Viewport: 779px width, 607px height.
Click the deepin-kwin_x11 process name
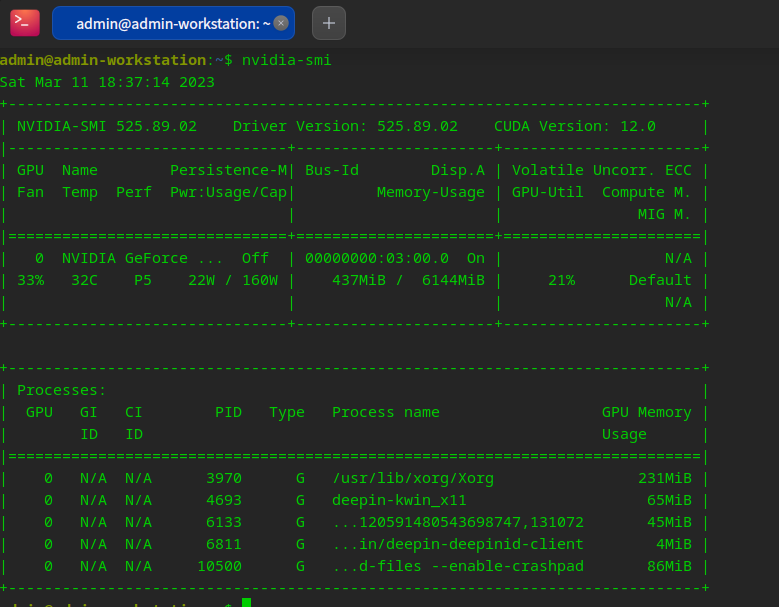pyautogui.click(x=399, y=500)
